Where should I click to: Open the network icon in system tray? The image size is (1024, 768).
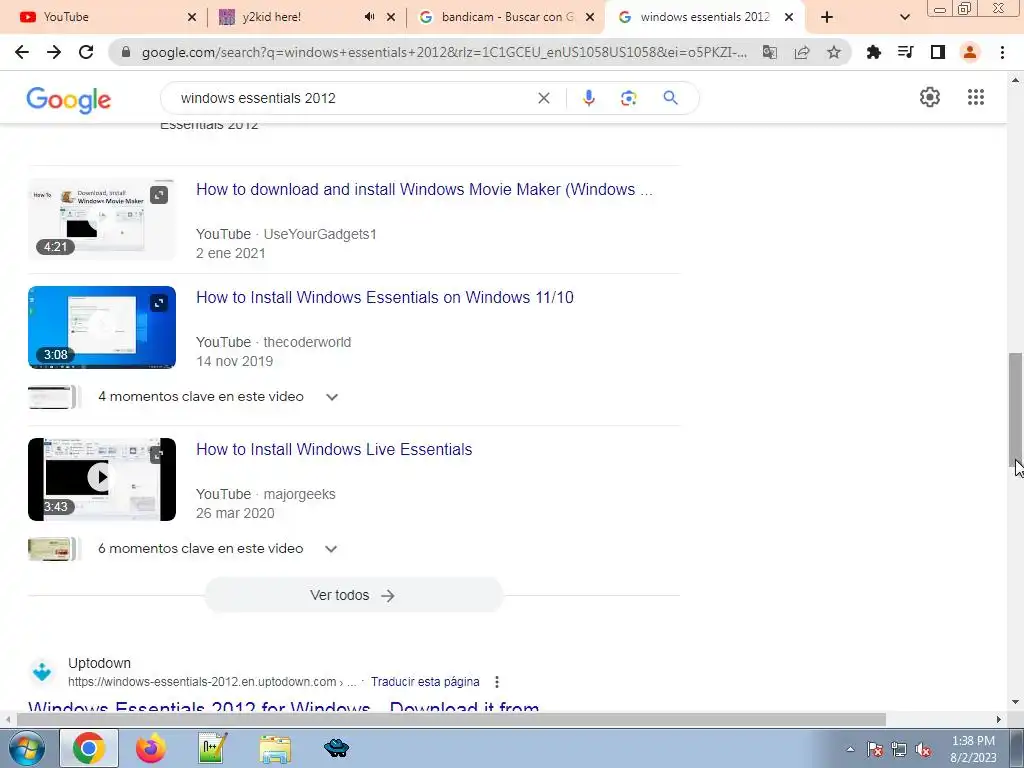[x=899, y=750]
